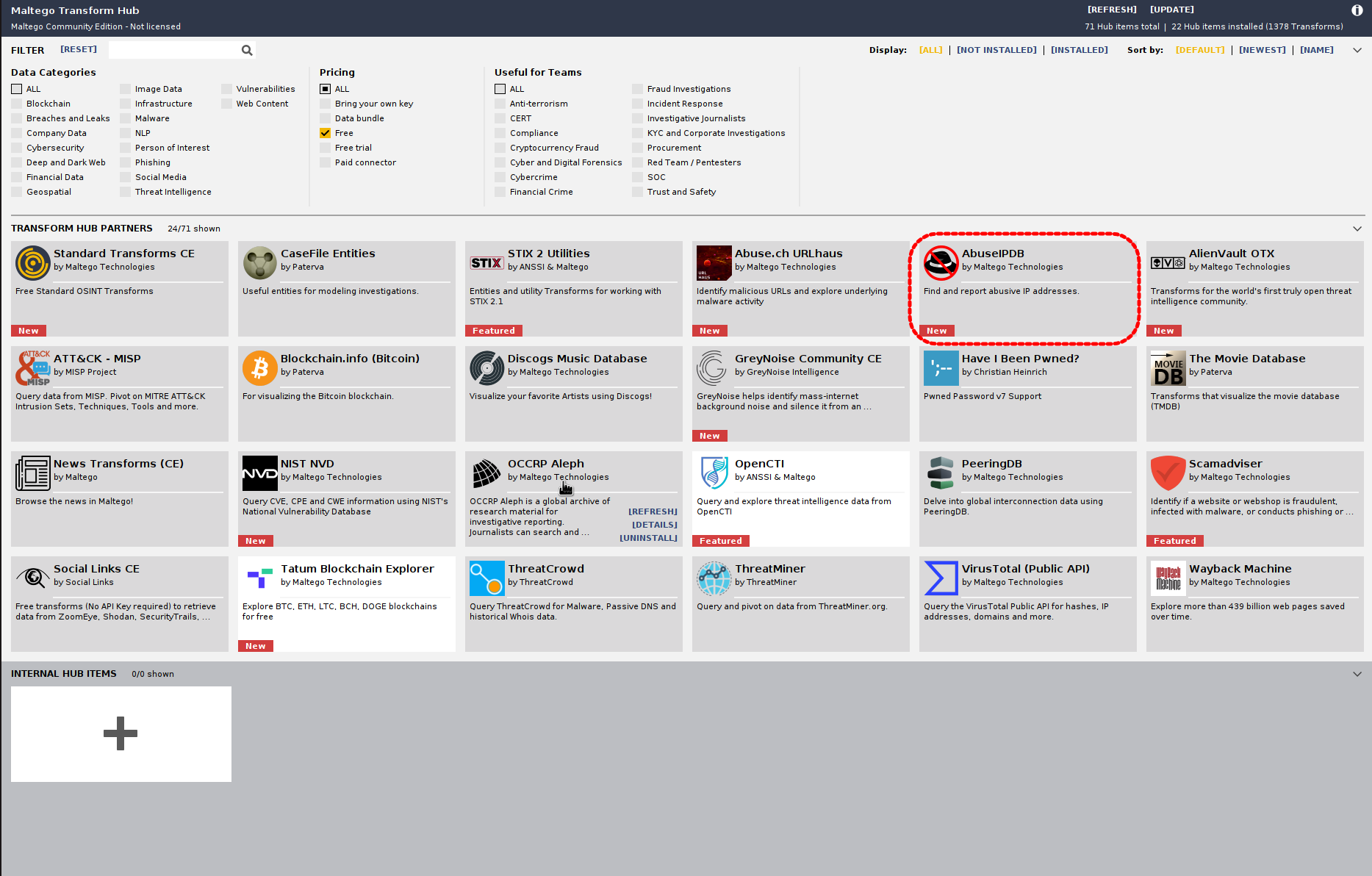Viewport: 1372px width, 876px height.
Task: Open DETAILS for OCCRP Aleph
Action: (x=655, y=525)
